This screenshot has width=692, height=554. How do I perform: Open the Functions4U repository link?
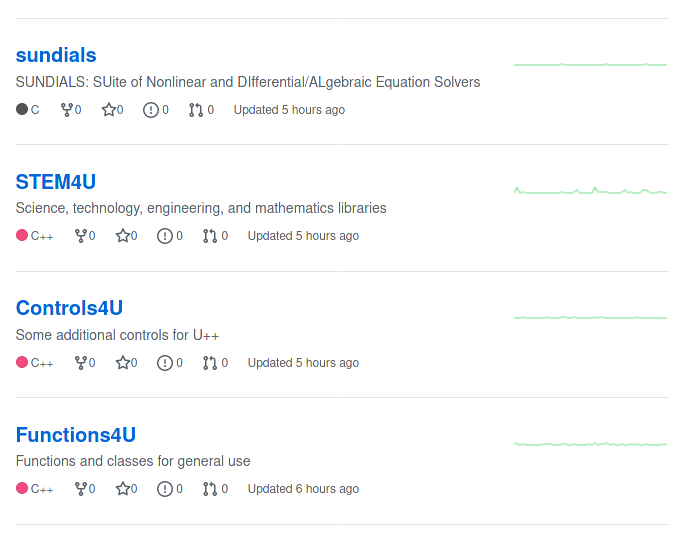coord(75,435)
